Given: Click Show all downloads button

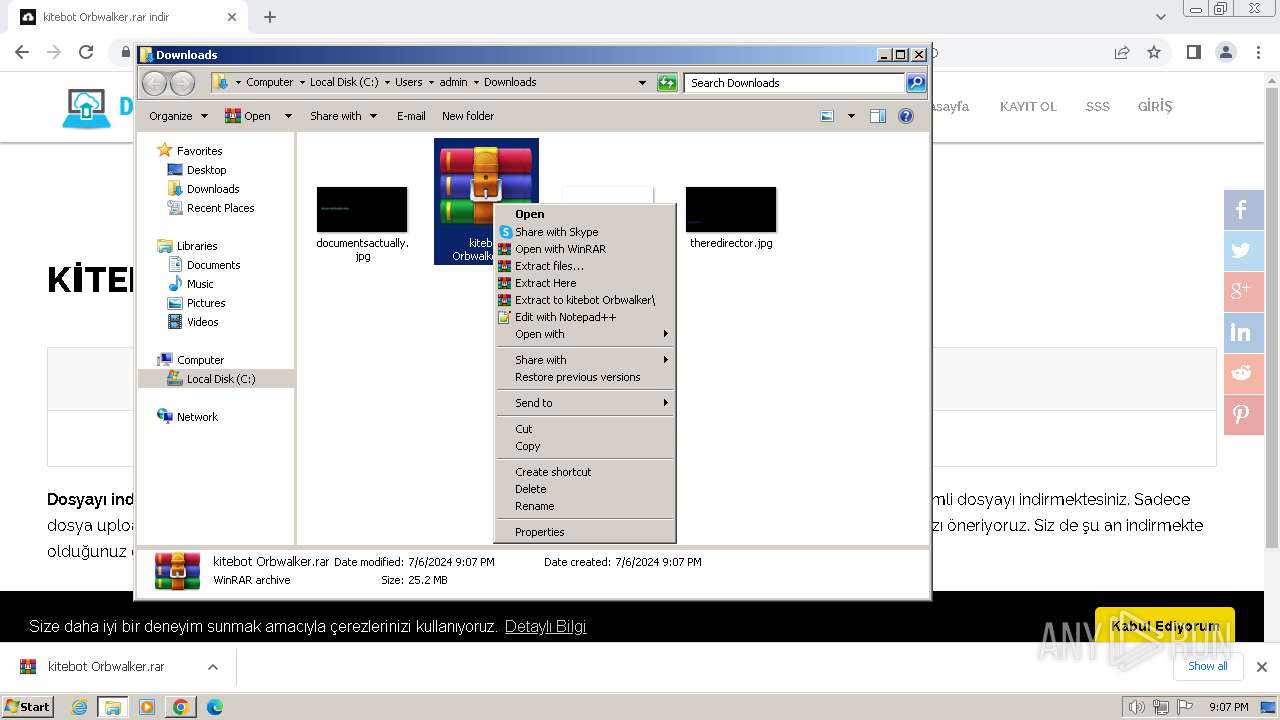Looking at the screenshot, I should point(1208,666).
